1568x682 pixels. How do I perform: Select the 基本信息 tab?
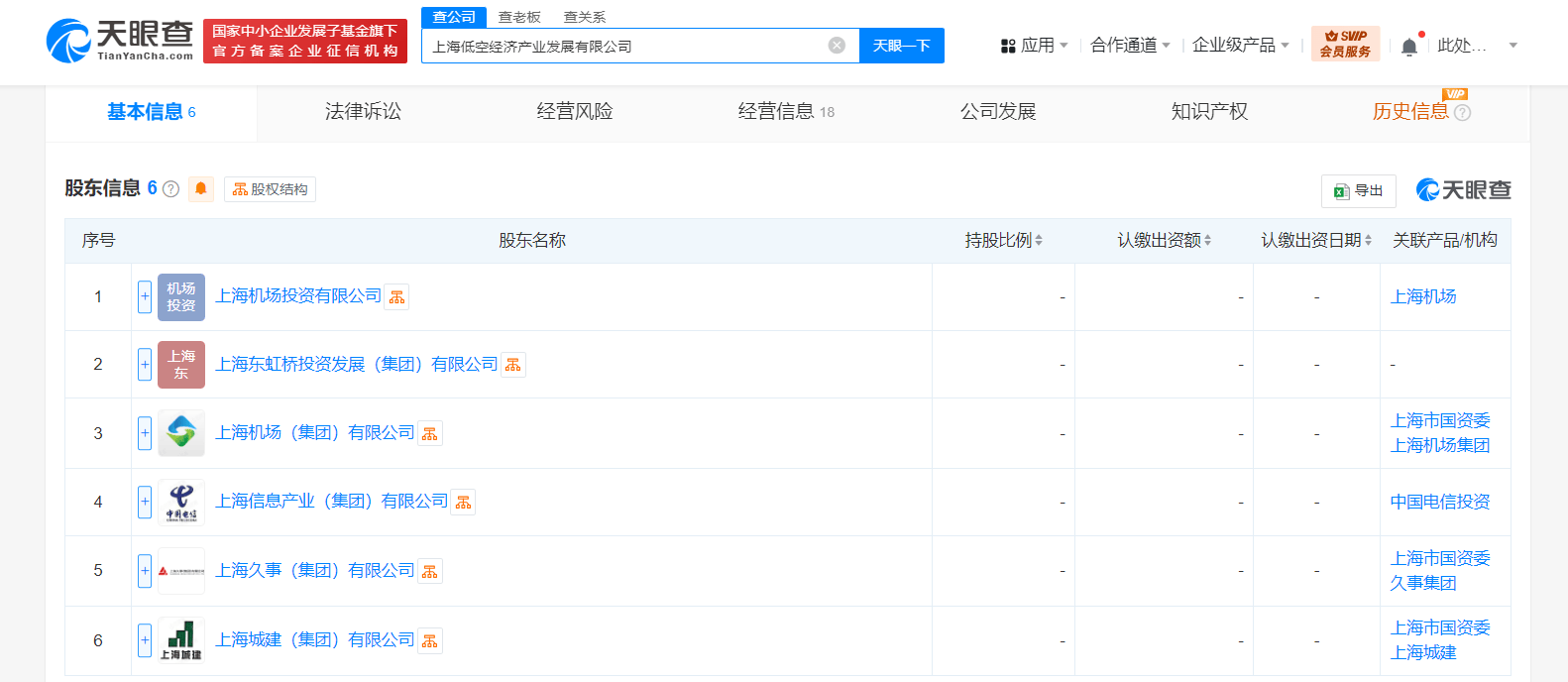(152, 112)
